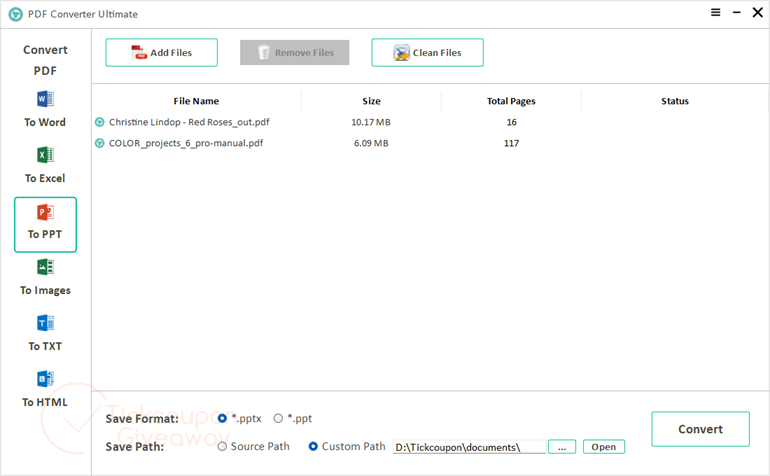Select the To Excel conversion icon
This screenshot has height=476, width=770.
(x=45, y=155)
